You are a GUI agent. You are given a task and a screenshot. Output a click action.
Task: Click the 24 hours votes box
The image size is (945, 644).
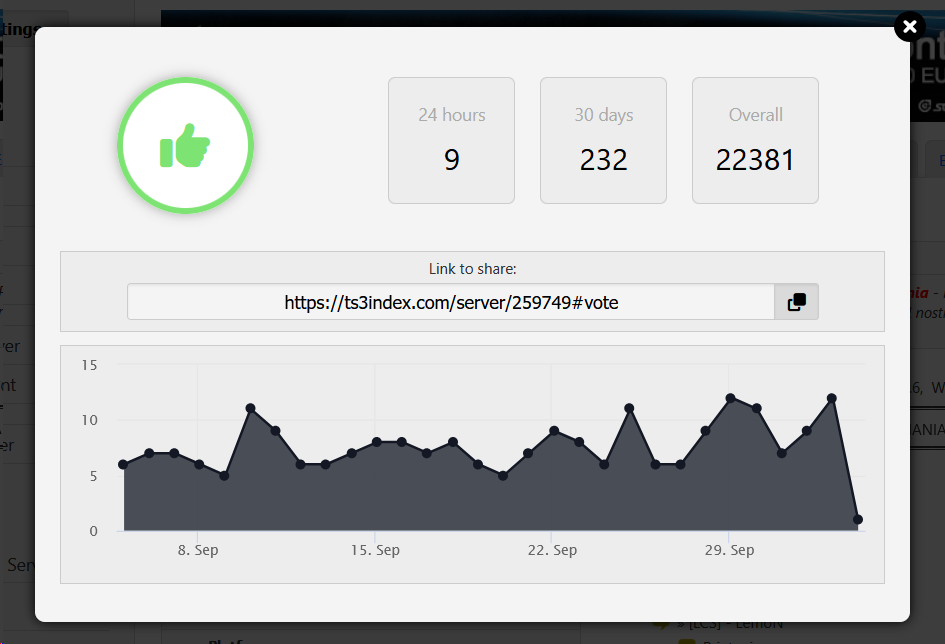(451, 140)
